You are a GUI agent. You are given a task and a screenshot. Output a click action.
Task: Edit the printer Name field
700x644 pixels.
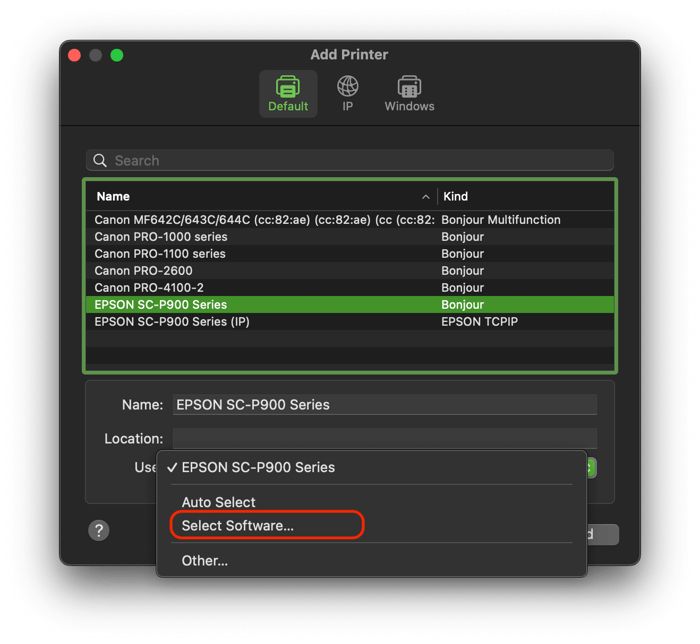385,405
